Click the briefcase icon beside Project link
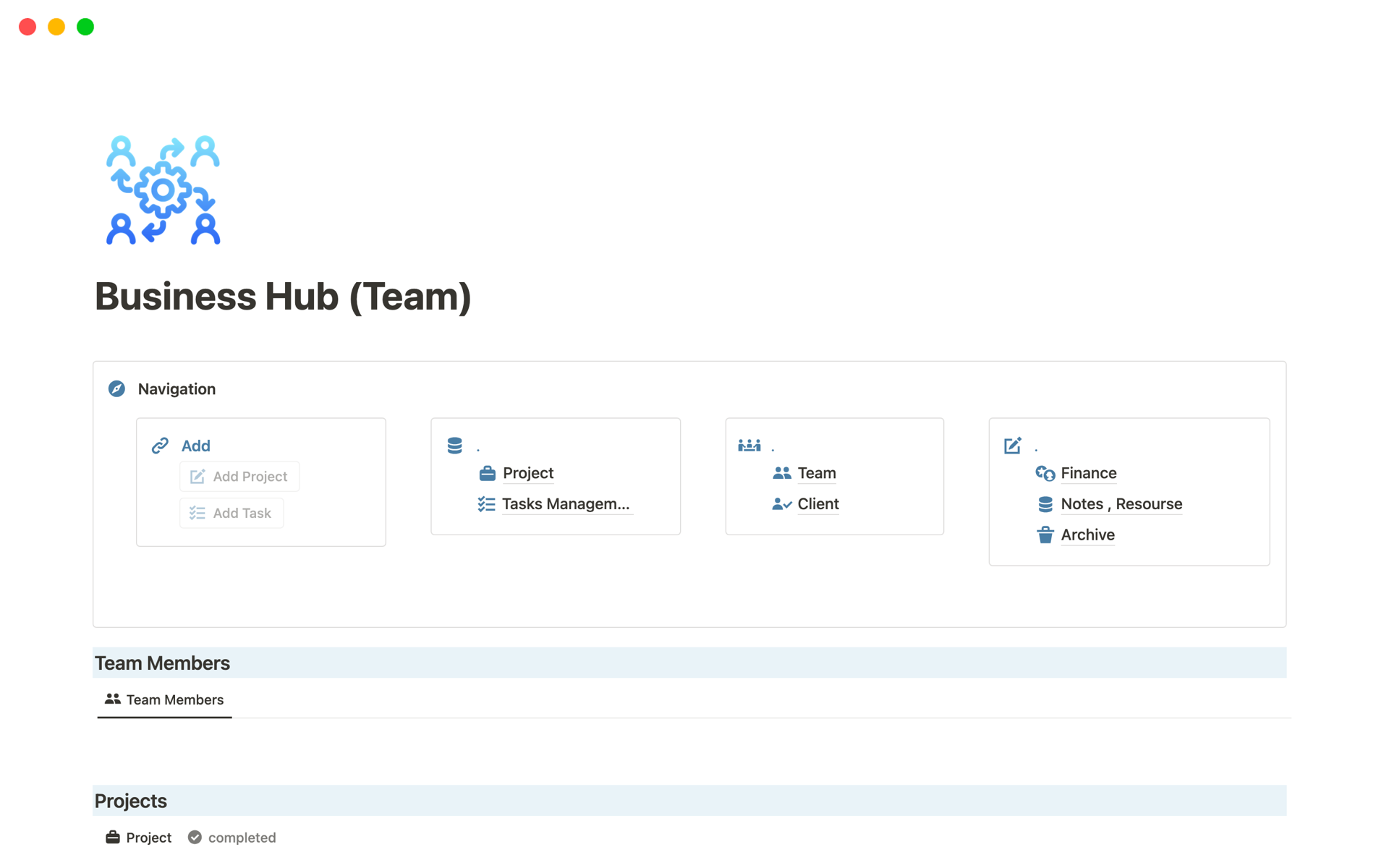 click(487, 473)
